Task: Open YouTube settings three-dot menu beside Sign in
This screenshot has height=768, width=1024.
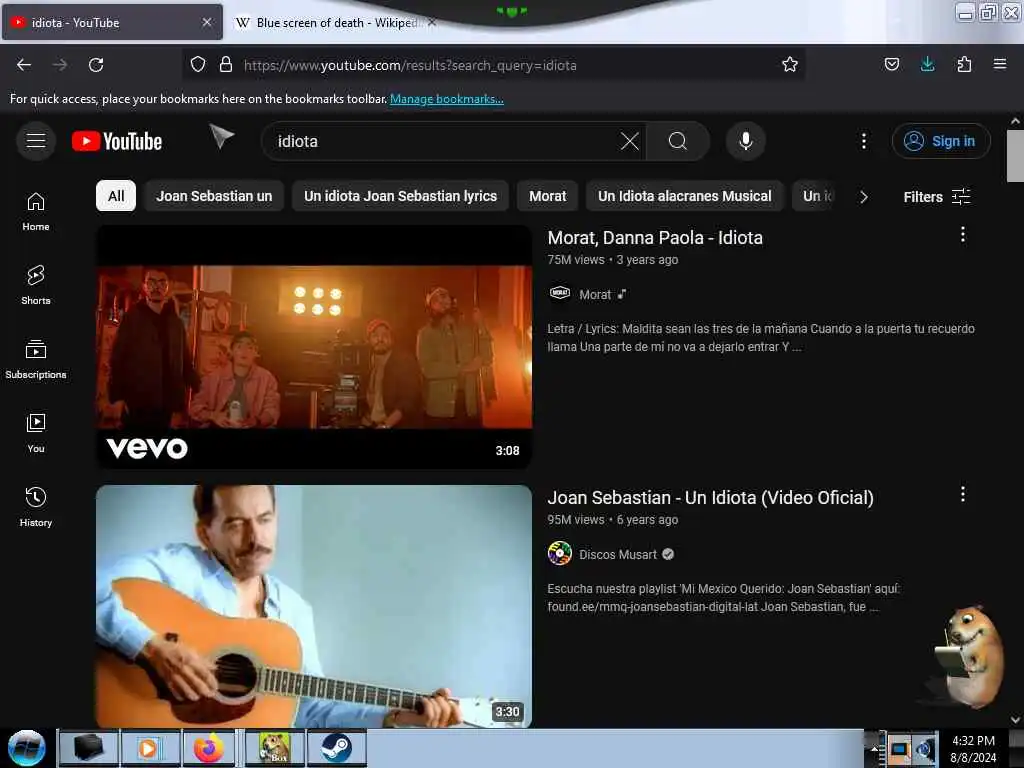Action: 863,141
